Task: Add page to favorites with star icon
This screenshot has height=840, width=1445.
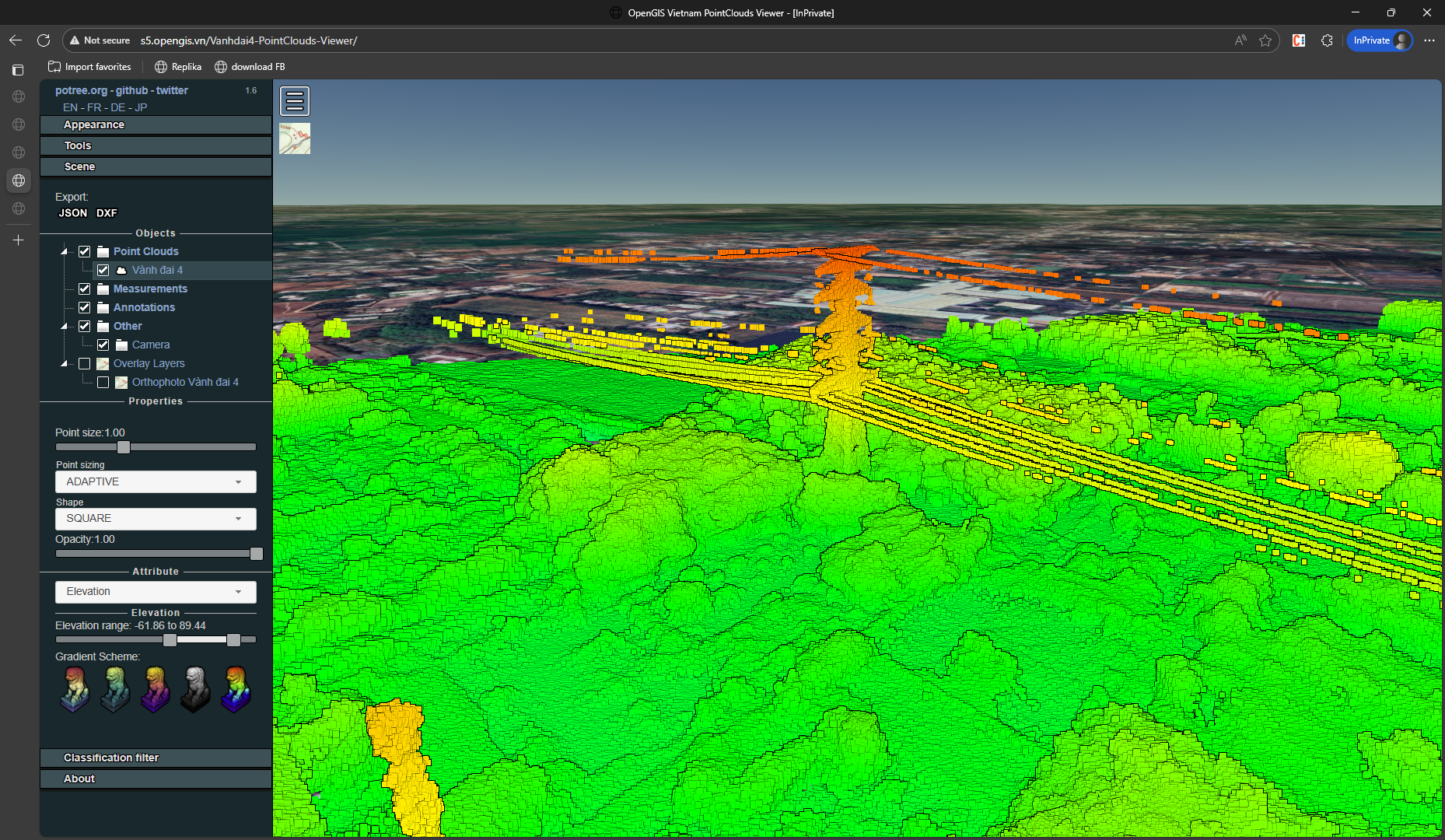Action: [x=1265, y=40]
